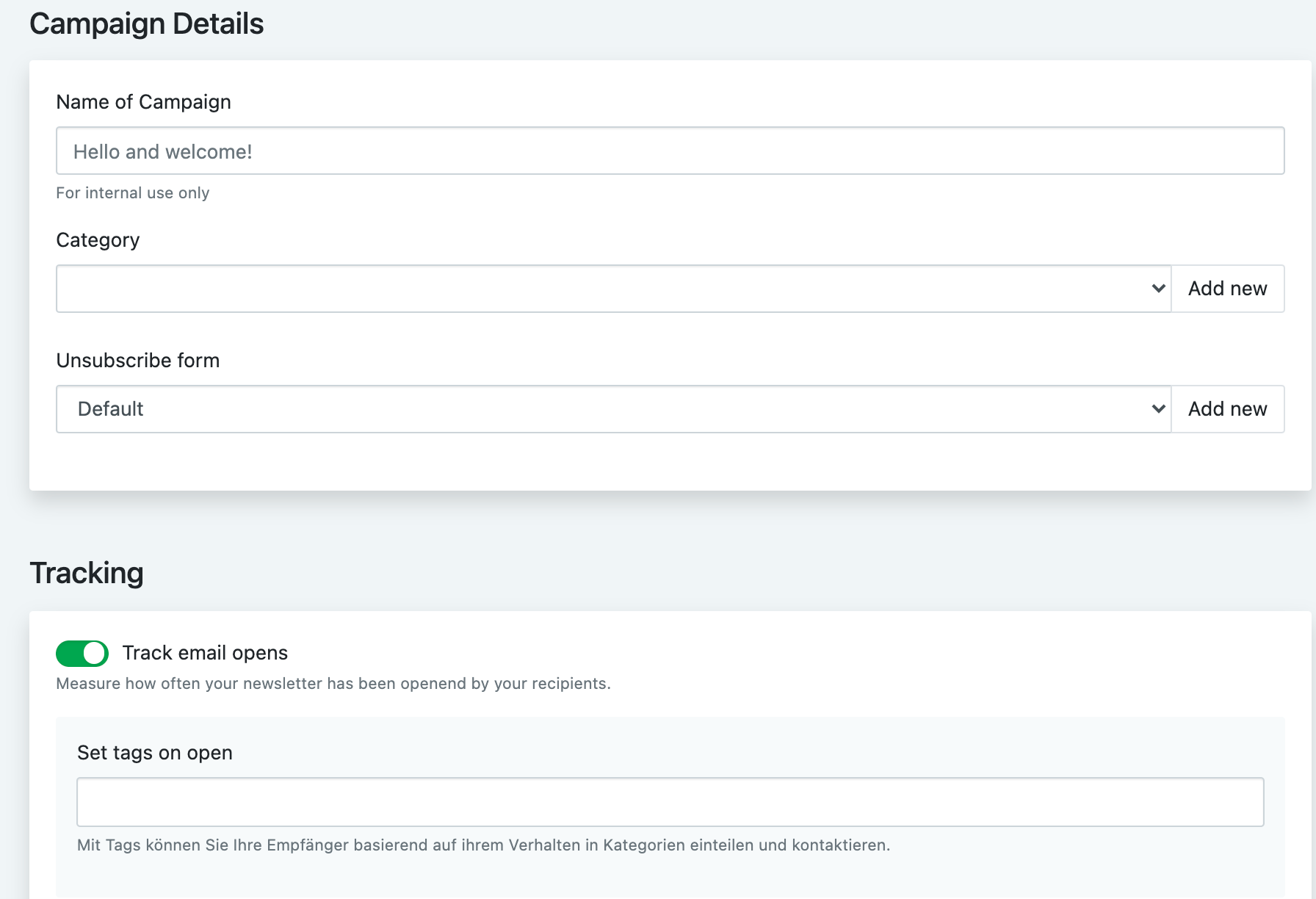This screenshot has height=899, width=1316.
Task: Click the For internal use only hint
Action: coord(133,193)
